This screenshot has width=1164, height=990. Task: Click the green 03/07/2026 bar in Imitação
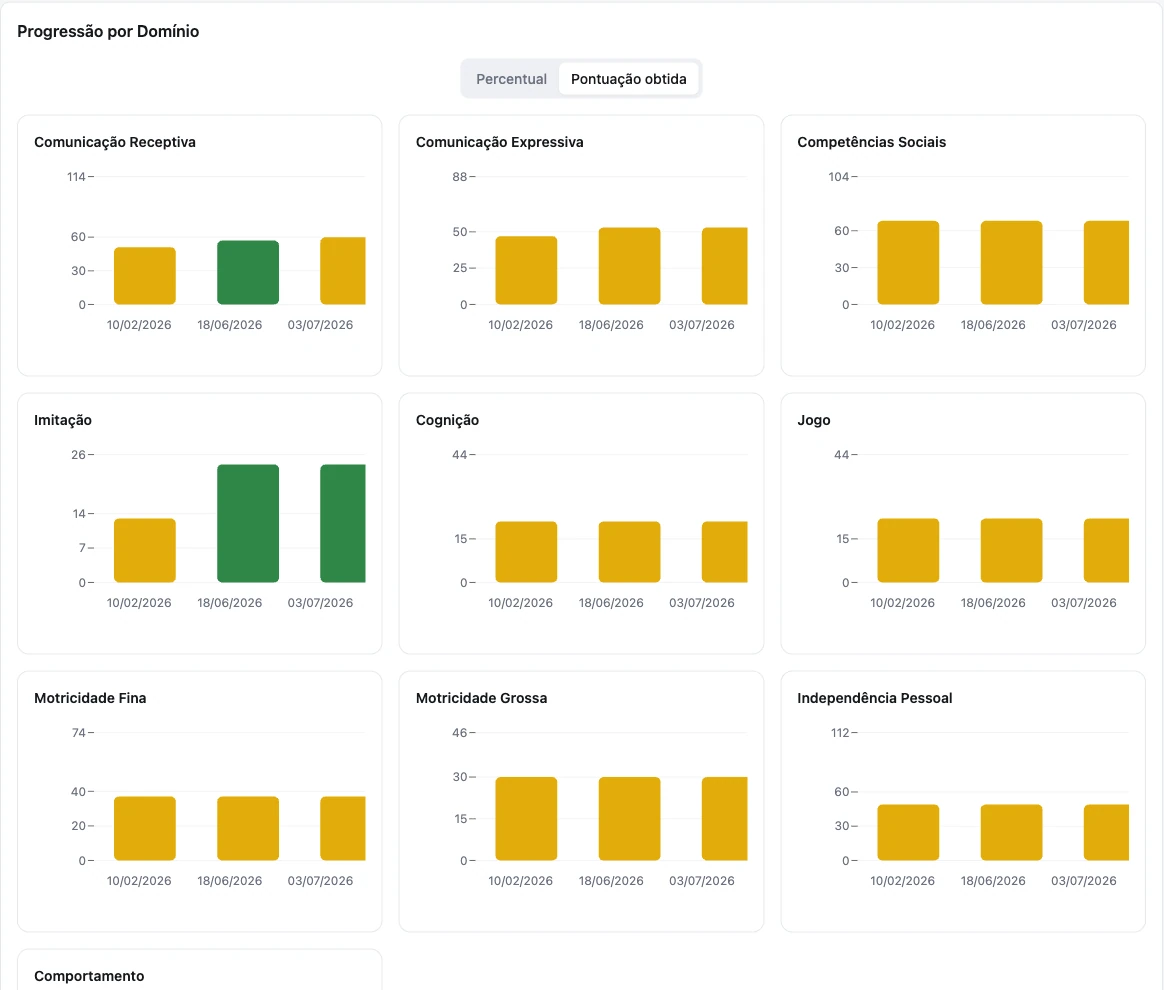pos(343,523)
